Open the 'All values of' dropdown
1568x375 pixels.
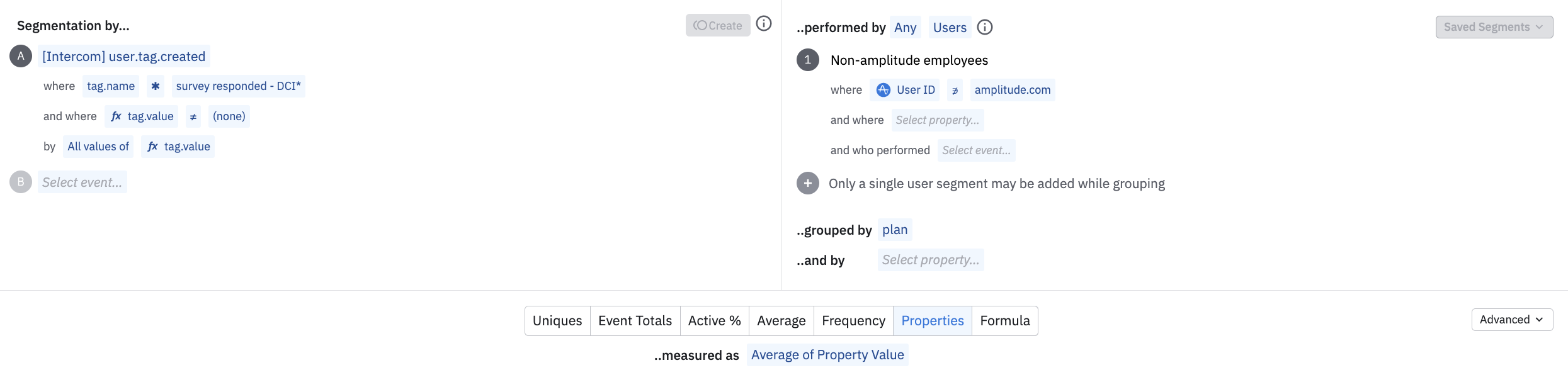point(98,147)
